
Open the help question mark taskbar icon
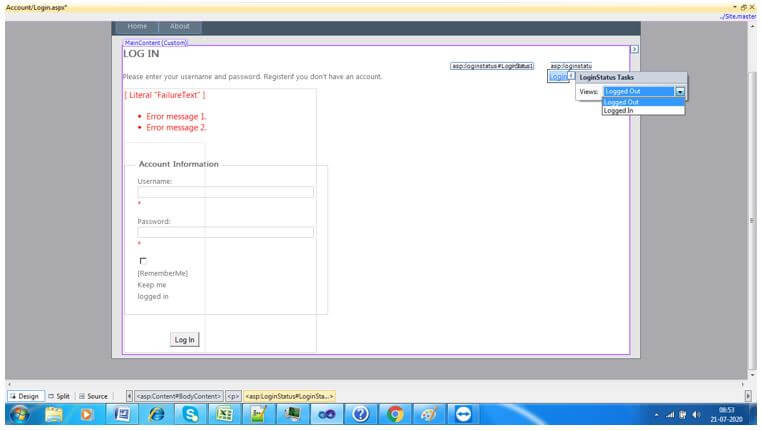pos(361,414)
